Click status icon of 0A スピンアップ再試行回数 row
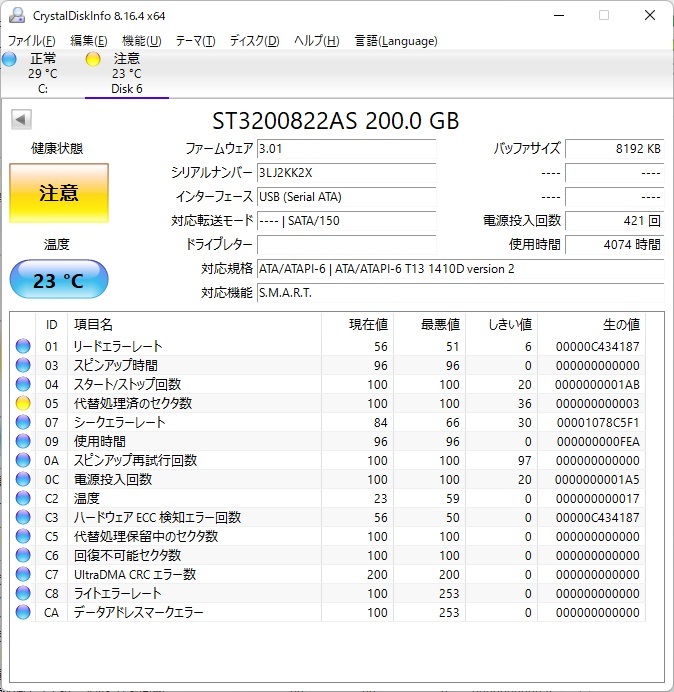 [x=23, y=460]
